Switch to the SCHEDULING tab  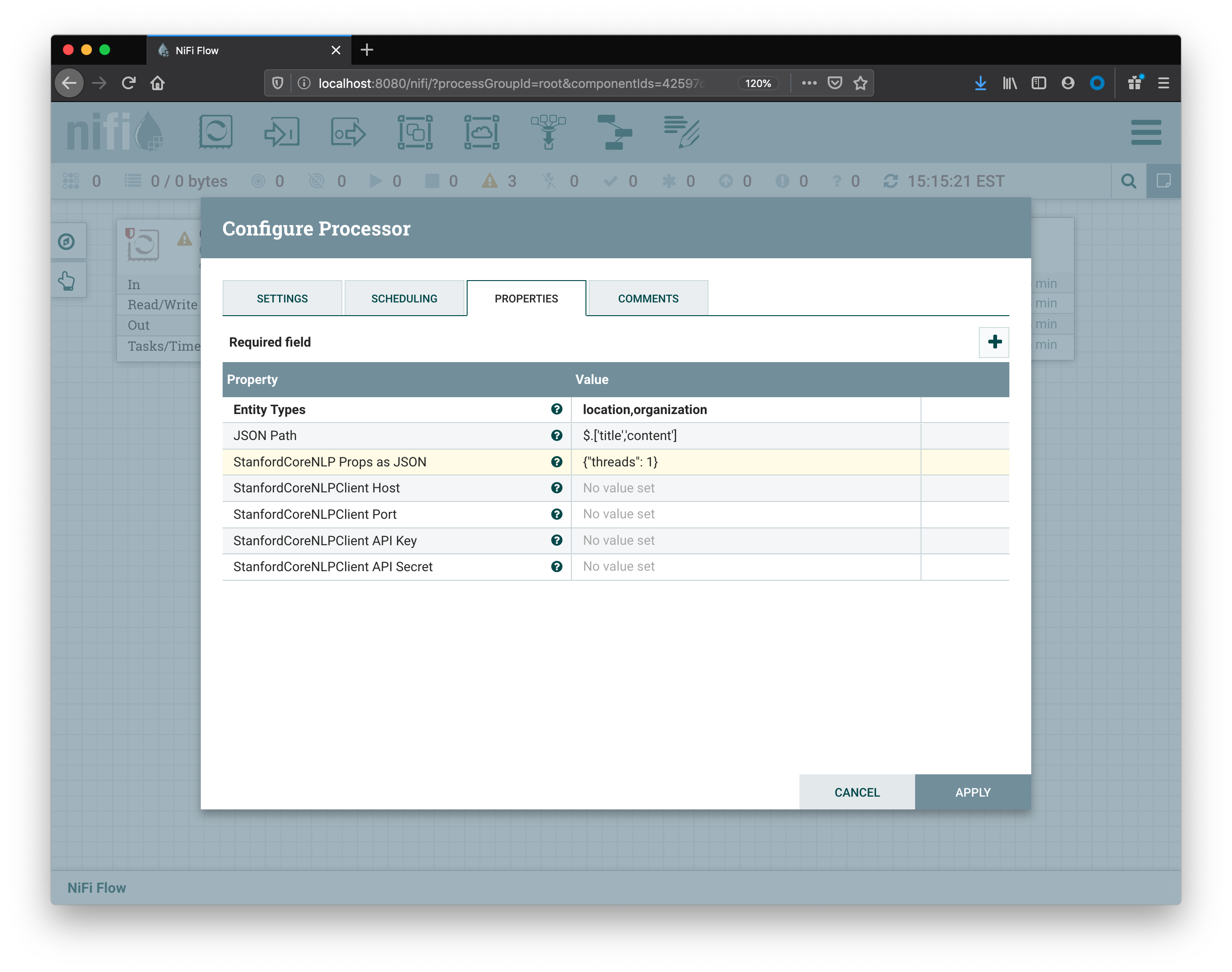tap(403, 298)
